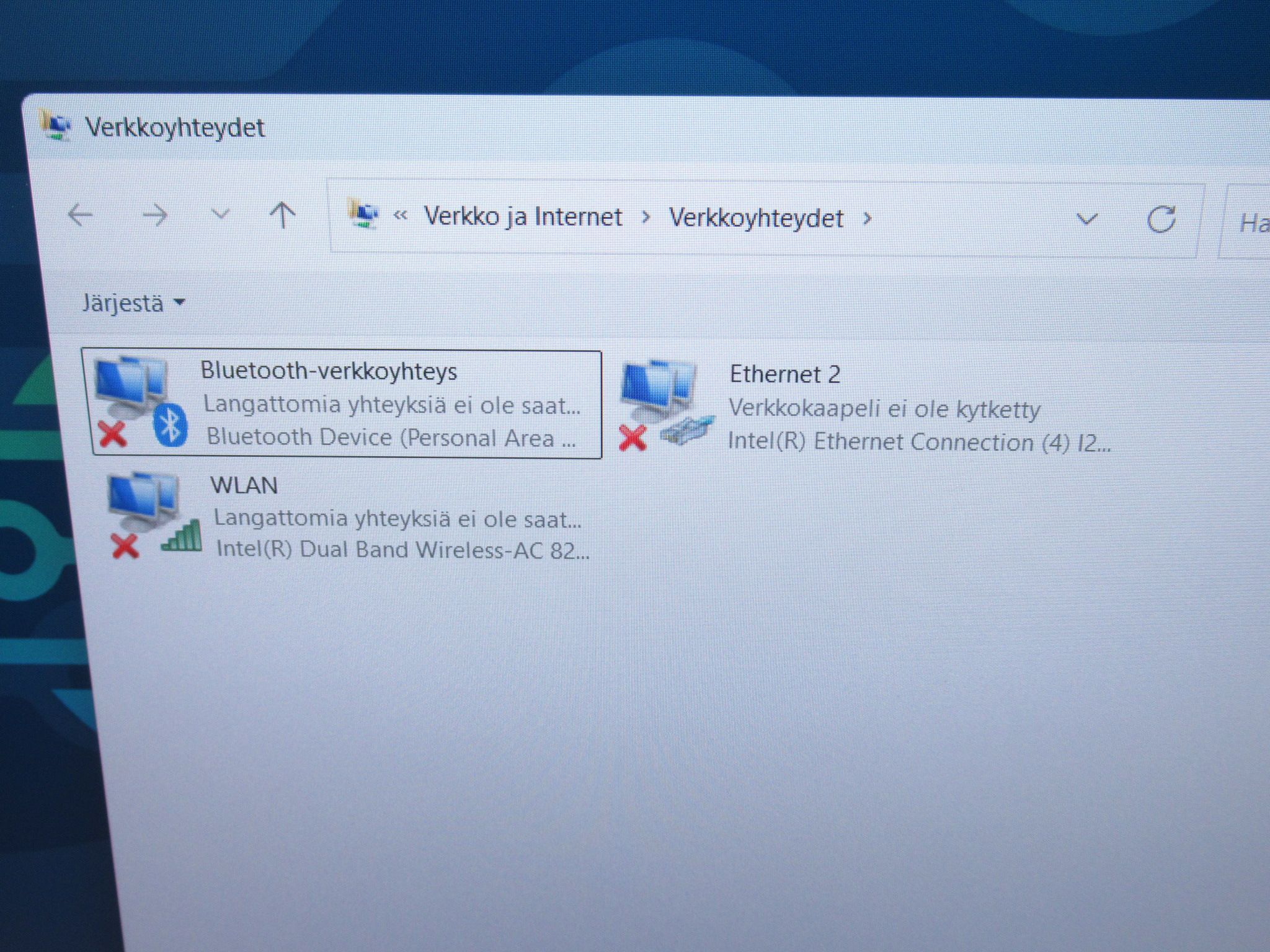
Task: Click Intel(R) Ethernet Connection (4) description
Action: click(x=919, y=443)
